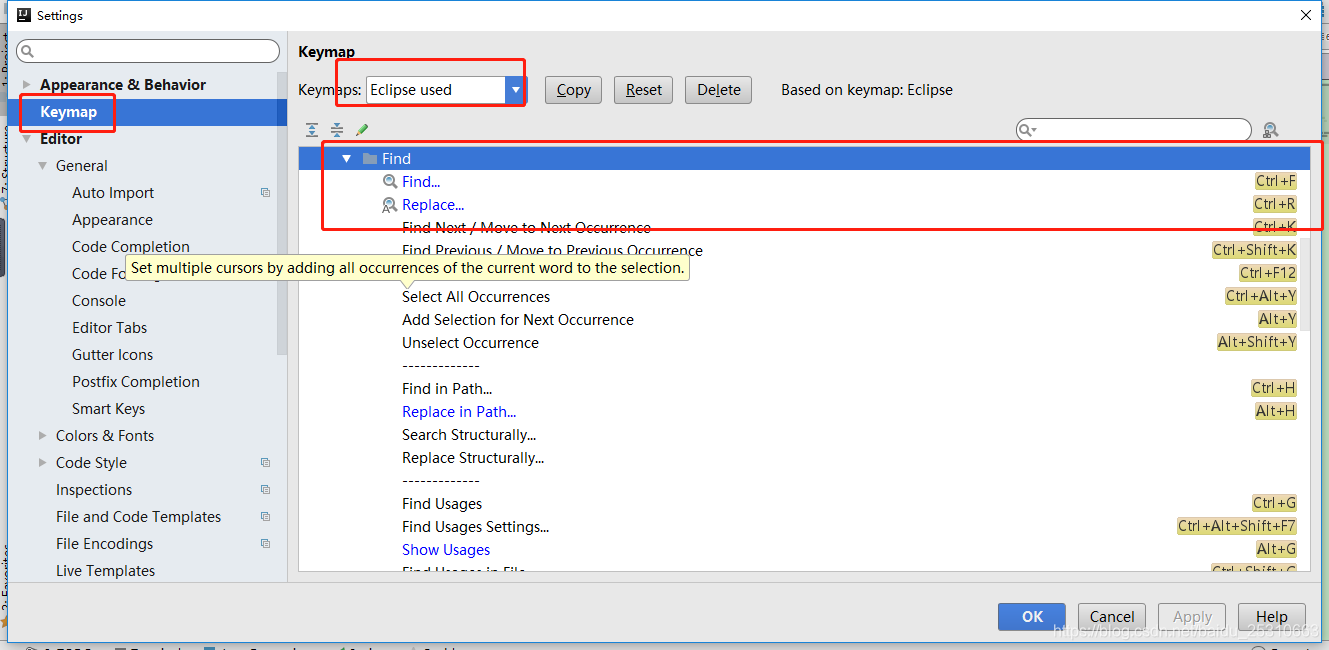Image resolution: width=1329 pixels, height=650 pixels.
Task: Collapse the Find group in keymap tree
Action: 347,159
